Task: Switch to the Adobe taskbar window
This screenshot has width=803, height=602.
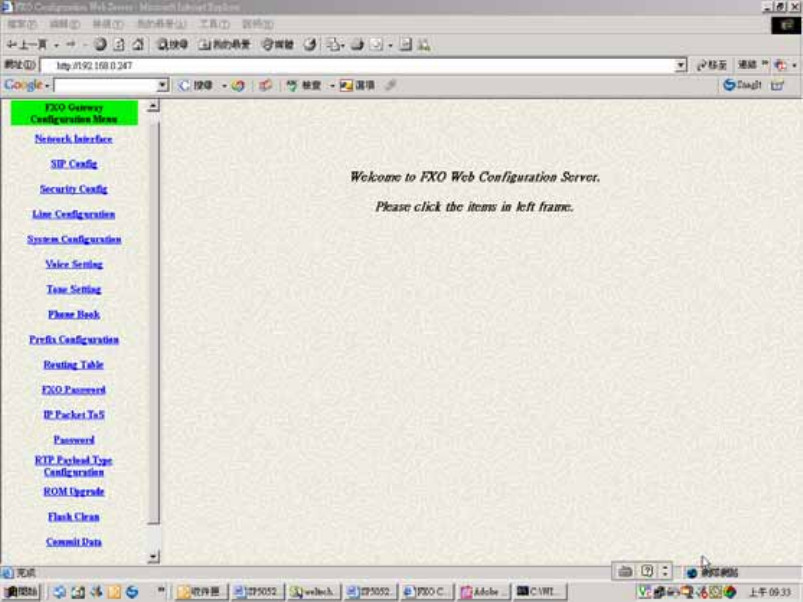Action: point(485,592)
